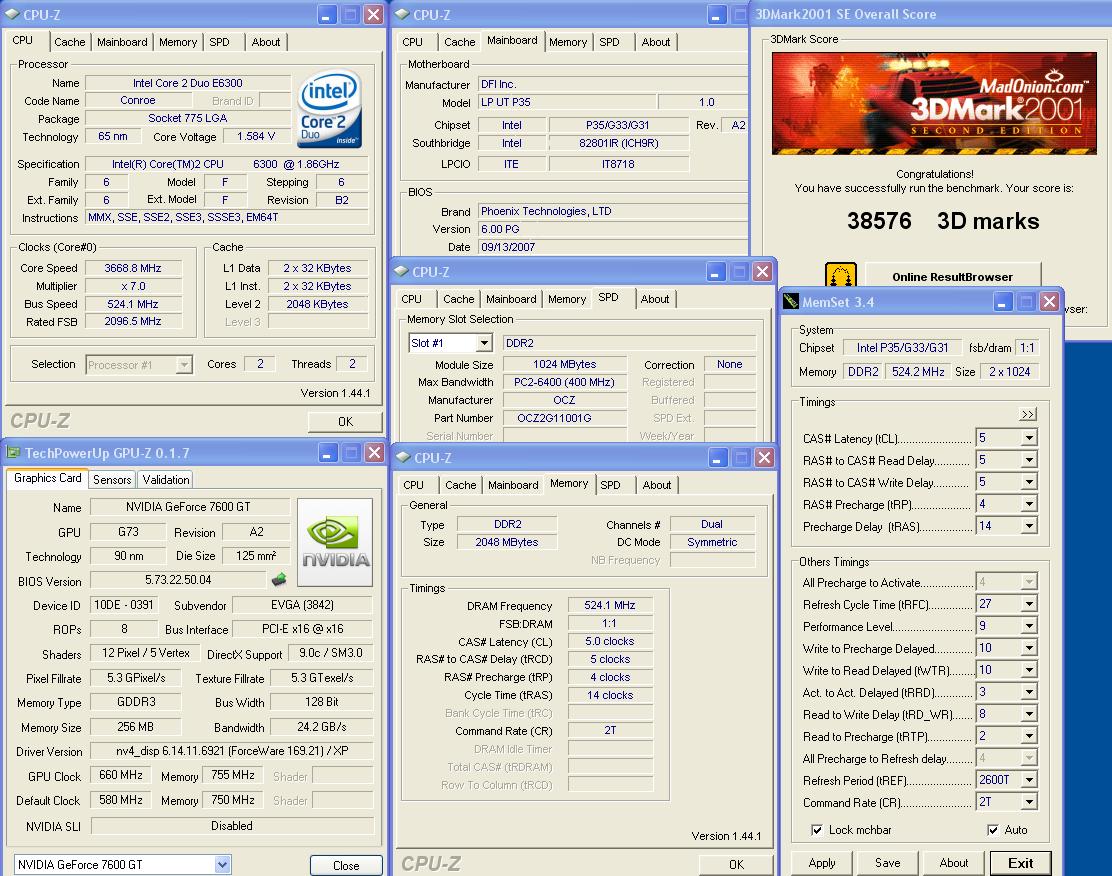Open the RAS# to CAS# Read Delay dropdown
The height and width of the screenshot is (876, 1112).
(x=1029, y=460)
